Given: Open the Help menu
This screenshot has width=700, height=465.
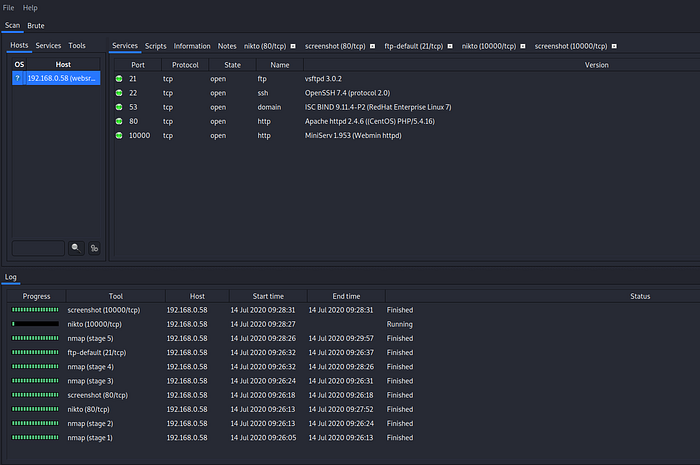Looking at the screenshot, I should click(30, 7).
